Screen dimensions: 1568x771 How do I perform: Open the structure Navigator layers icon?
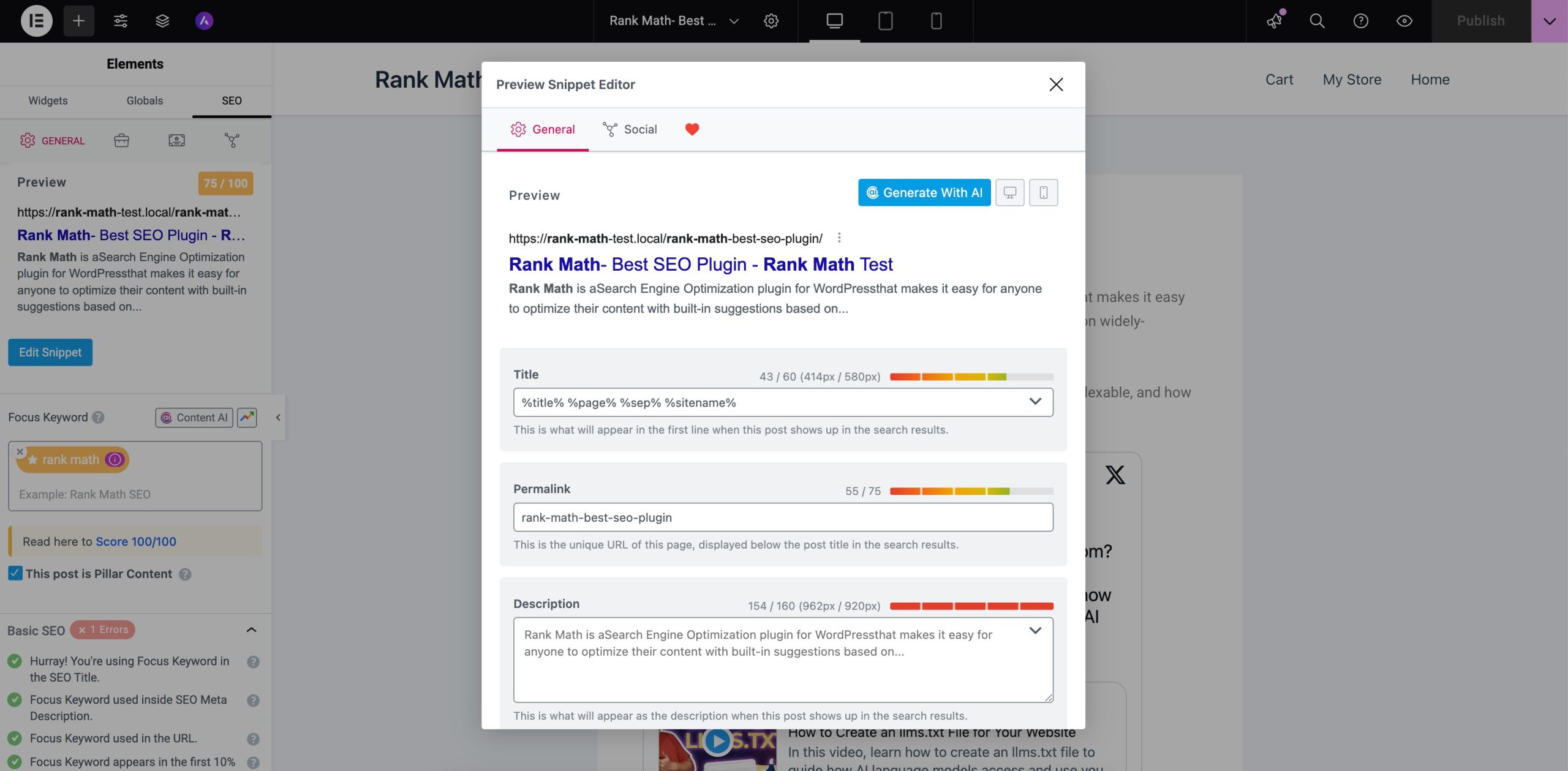(x=162, y=21)
